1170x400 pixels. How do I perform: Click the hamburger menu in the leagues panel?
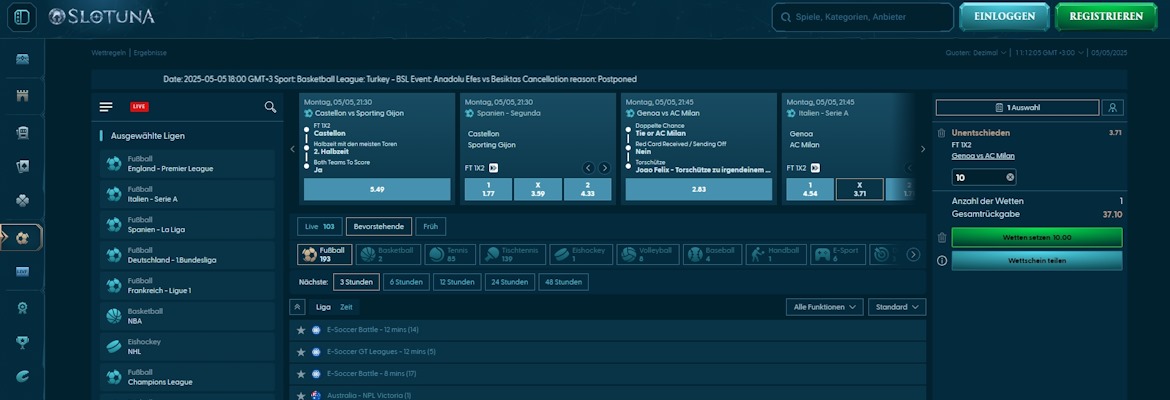tap(106, 107)
